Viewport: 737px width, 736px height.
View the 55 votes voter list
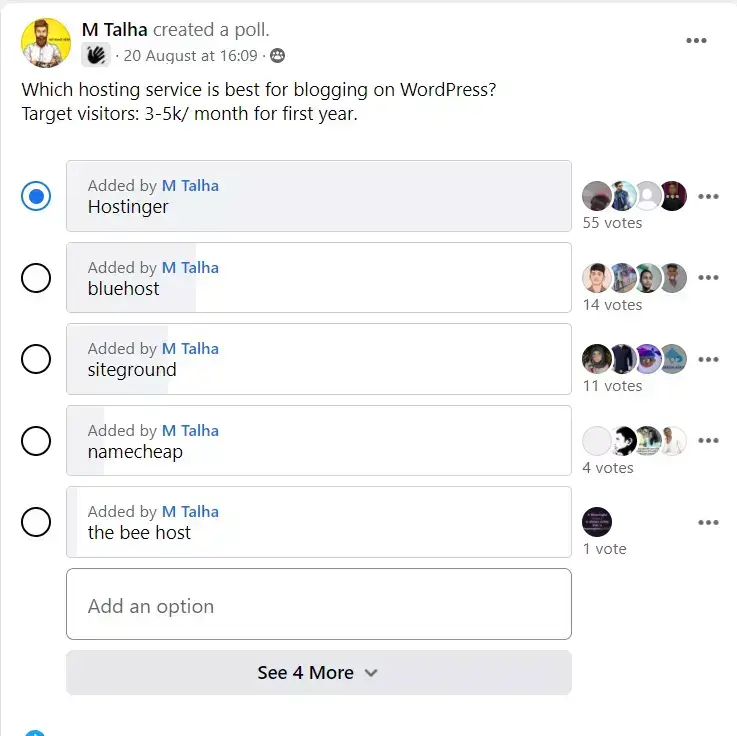pos(612,223)
